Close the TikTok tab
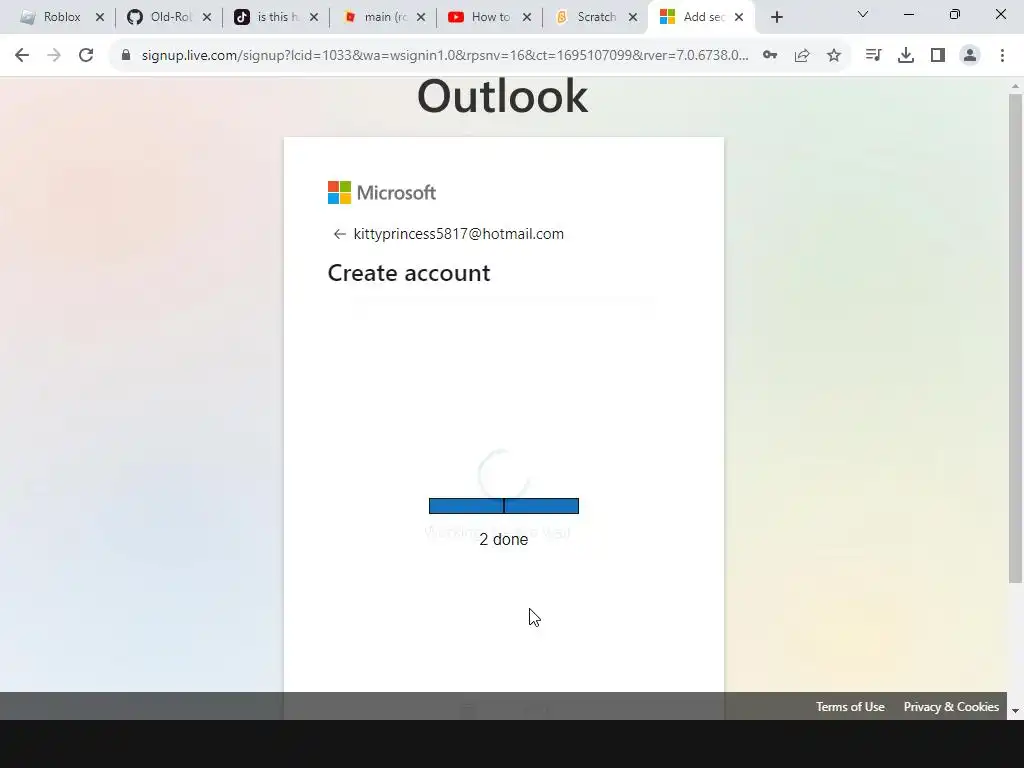Screen dimensions: 1024x768 click(314, 17)
